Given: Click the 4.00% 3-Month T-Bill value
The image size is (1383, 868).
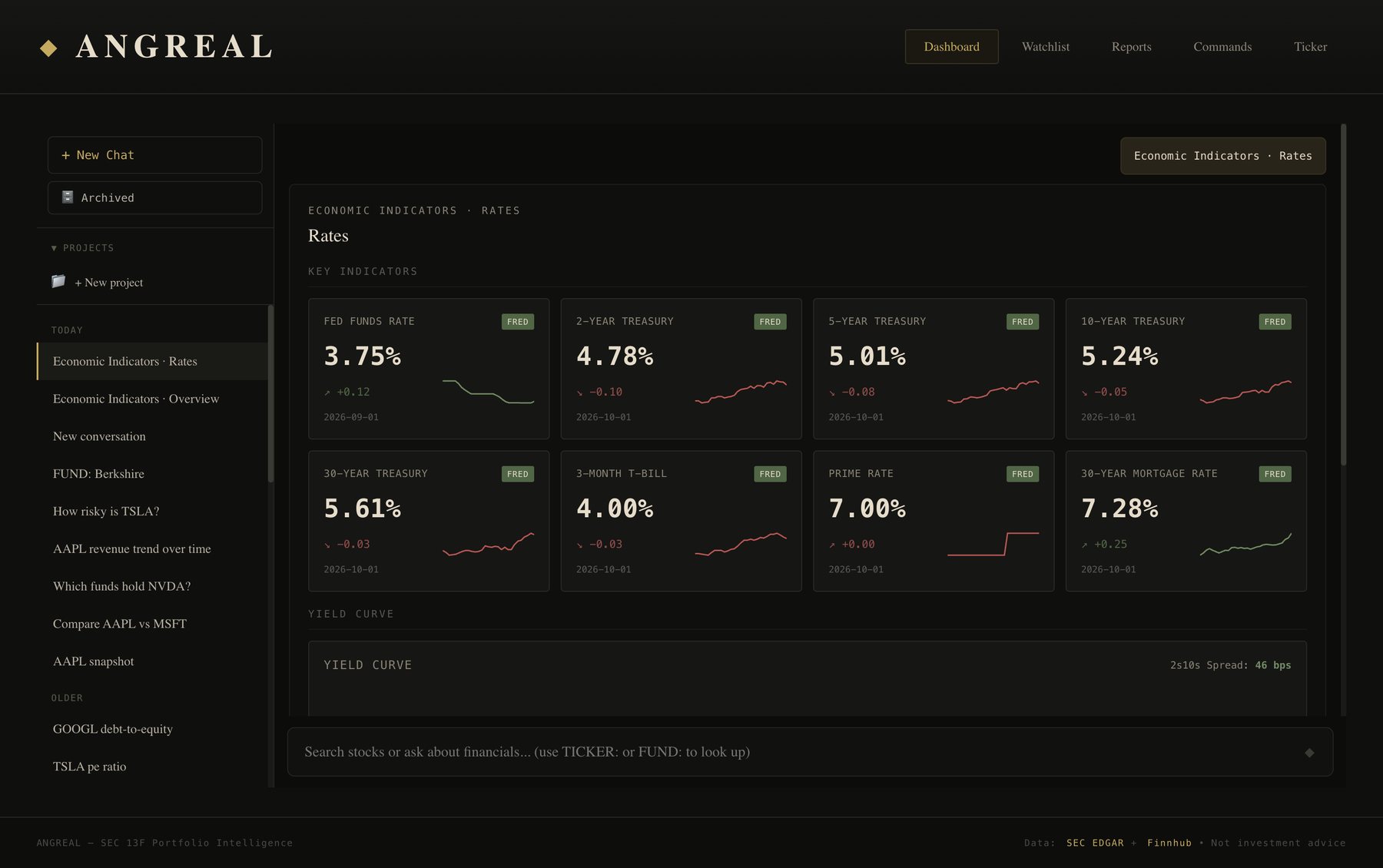Looking at the screenshot, I should click(x=615, y=509).
